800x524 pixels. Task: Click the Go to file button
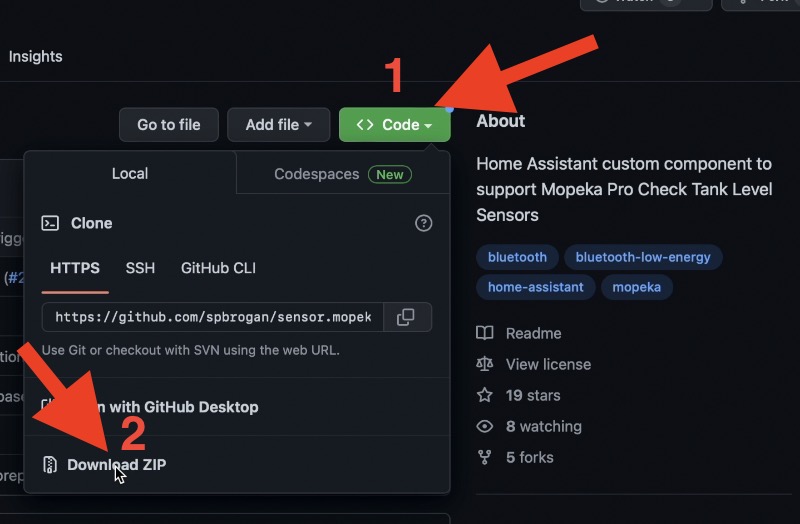tap(169, 124)
